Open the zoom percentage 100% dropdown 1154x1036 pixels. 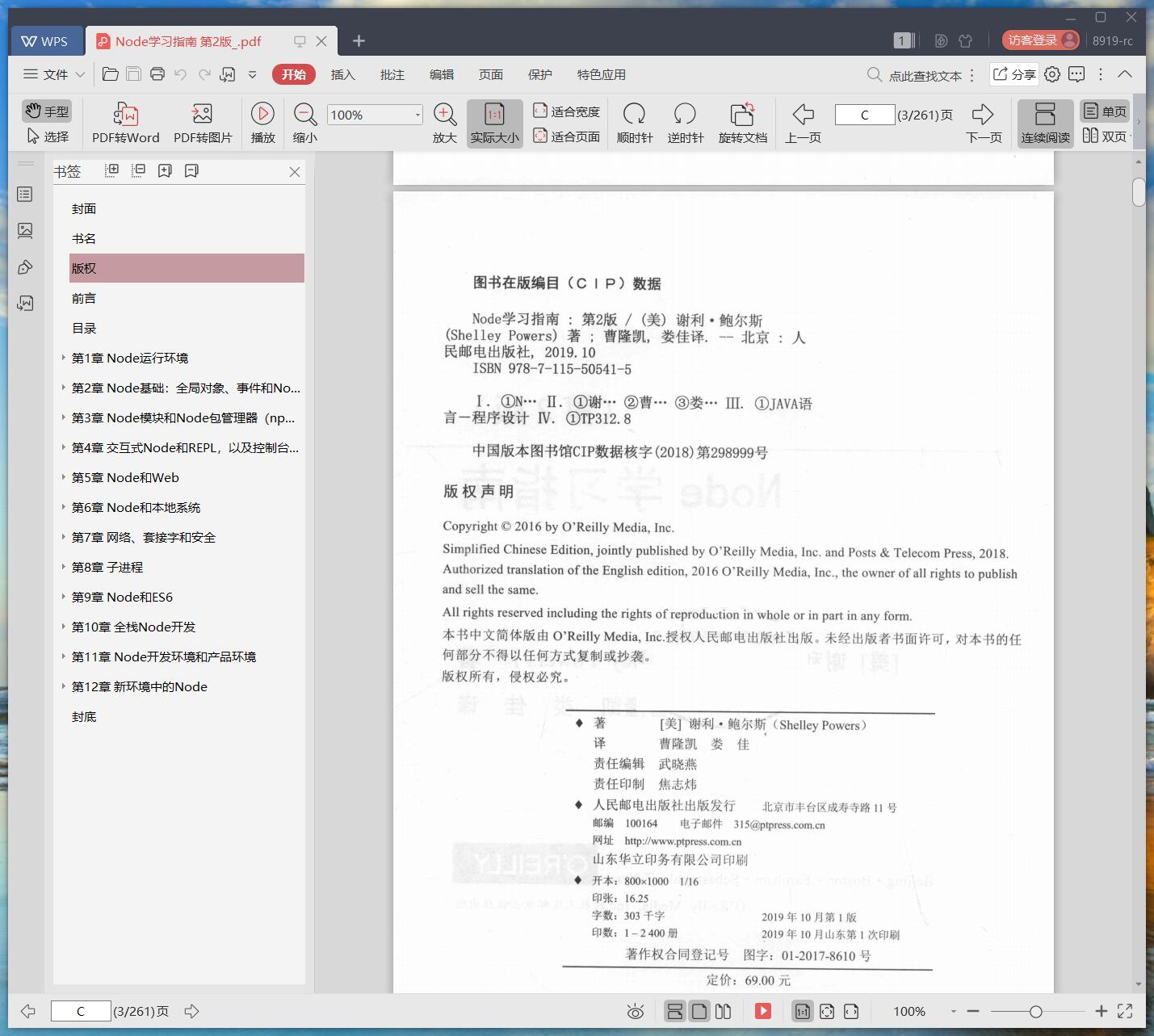click(417, 115)
